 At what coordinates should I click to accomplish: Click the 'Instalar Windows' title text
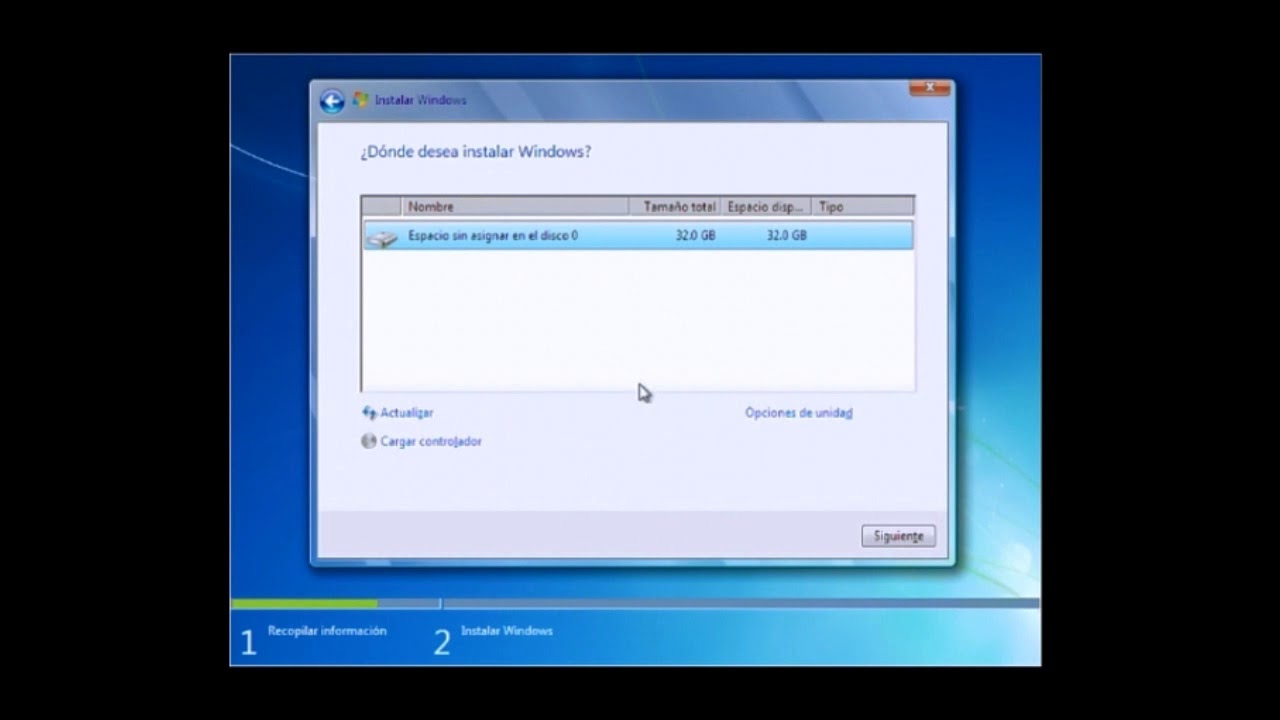[x=420, y=100]
